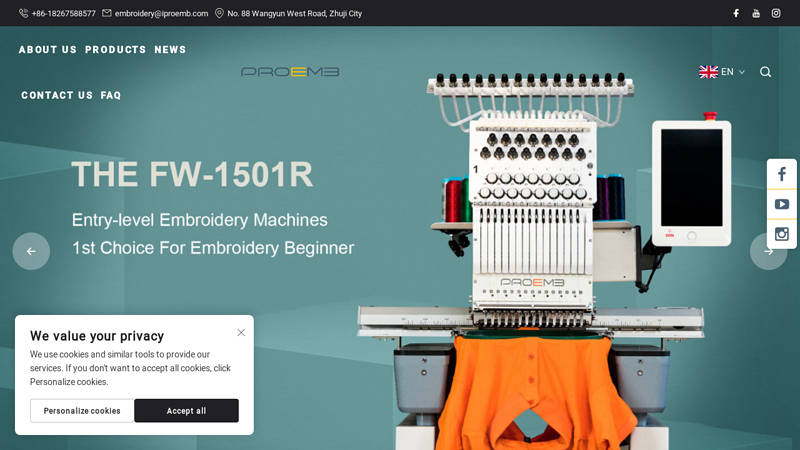Click address No. 88 Wangyun West Road
The height and width of the screenshot is (450, 800).
click(294, 13)
